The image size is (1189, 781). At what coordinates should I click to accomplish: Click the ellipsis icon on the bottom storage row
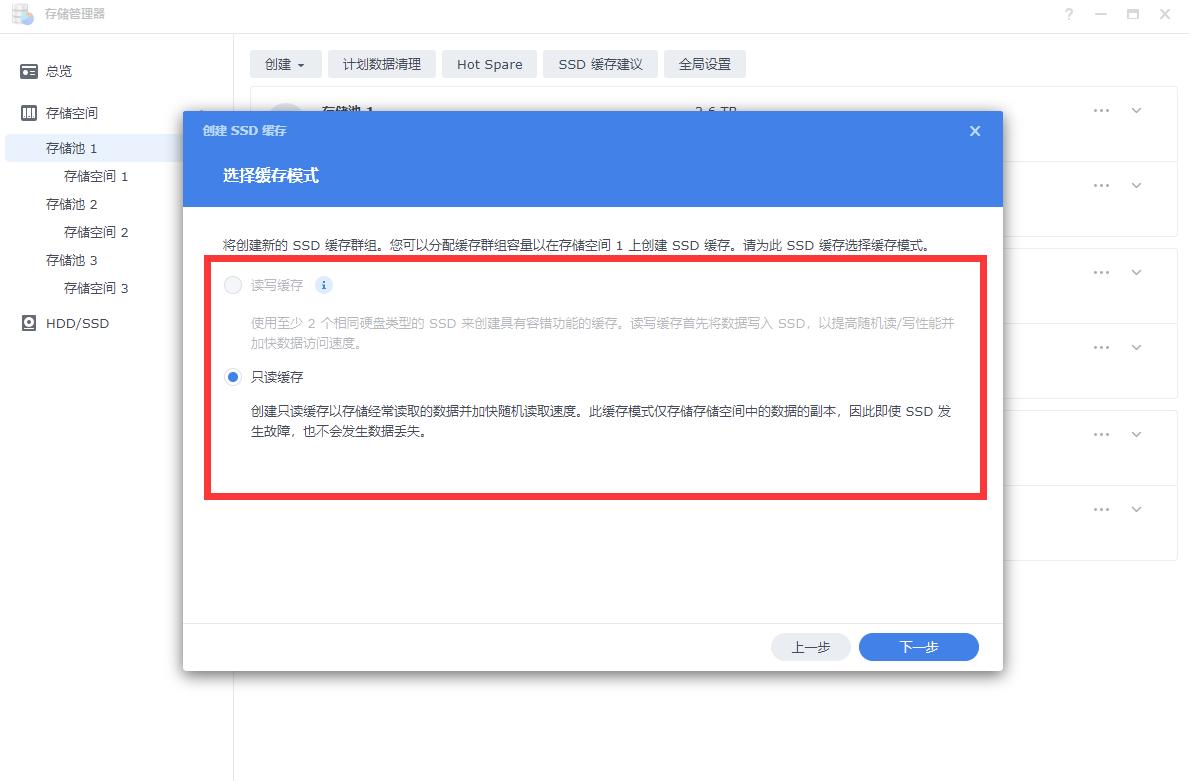point(1101,509)
